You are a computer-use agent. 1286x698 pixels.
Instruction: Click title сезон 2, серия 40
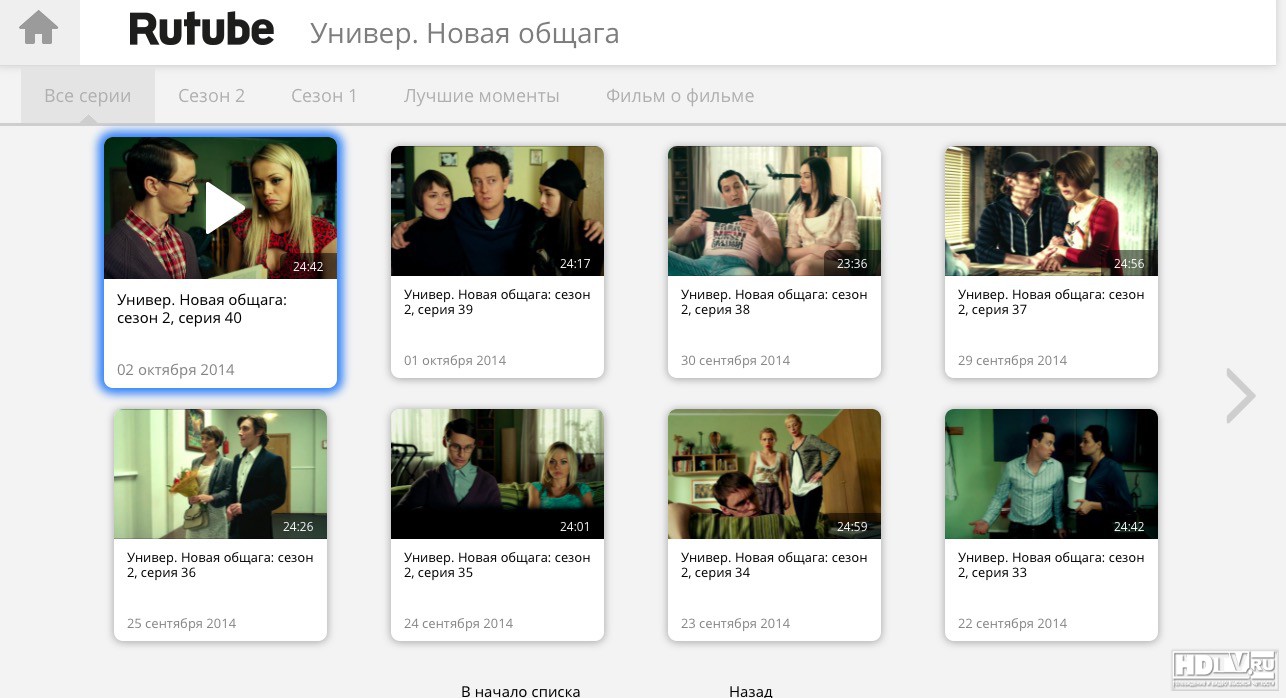(x=202, y=309)
